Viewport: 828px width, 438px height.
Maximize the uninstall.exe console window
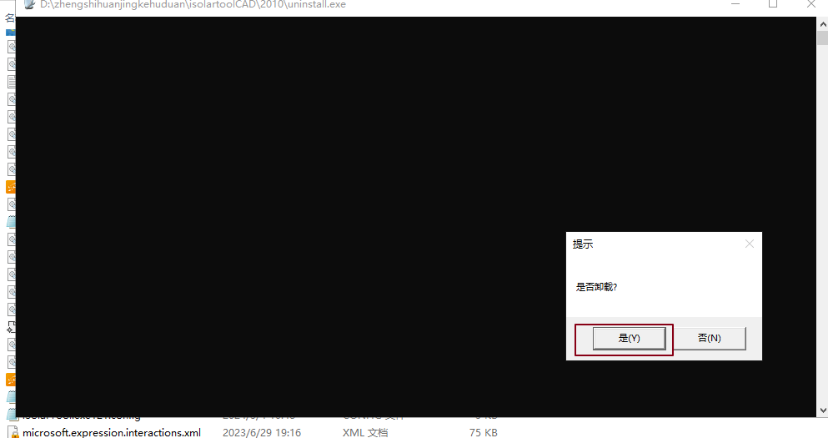(773, 4)
